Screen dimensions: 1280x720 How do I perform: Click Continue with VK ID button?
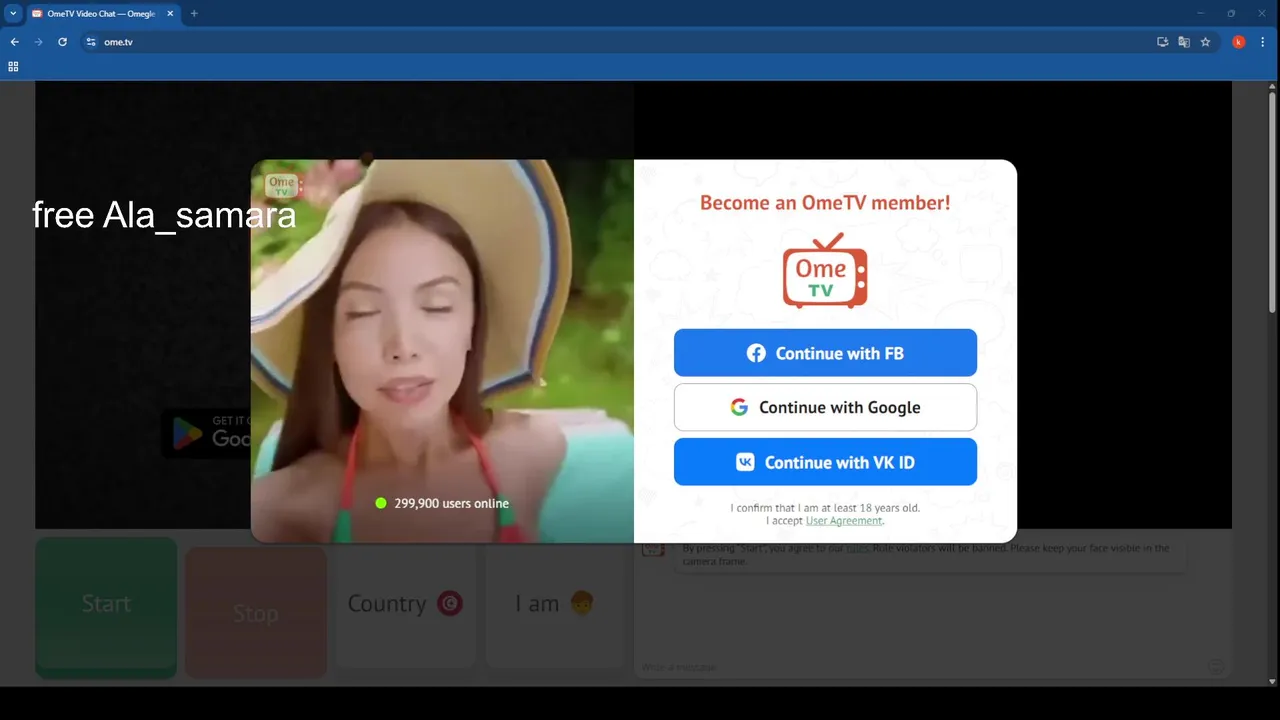(825, 462)
